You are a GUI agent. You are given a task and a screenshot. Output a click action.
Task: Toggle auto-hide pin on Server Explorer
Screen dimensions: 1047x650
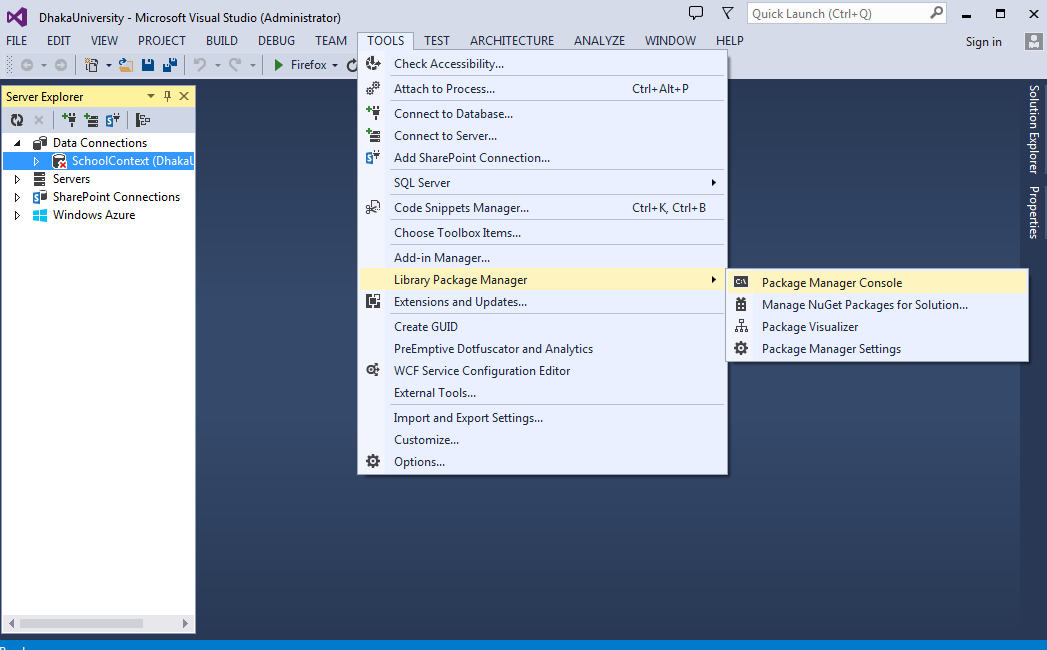pyautogui.click(x=167, y=96)
